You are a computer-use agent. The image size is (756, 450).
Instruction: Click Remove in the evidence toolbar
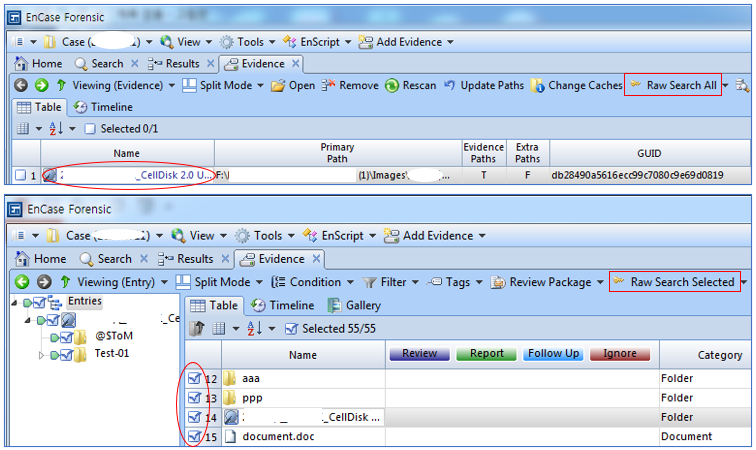coord(350,85)
